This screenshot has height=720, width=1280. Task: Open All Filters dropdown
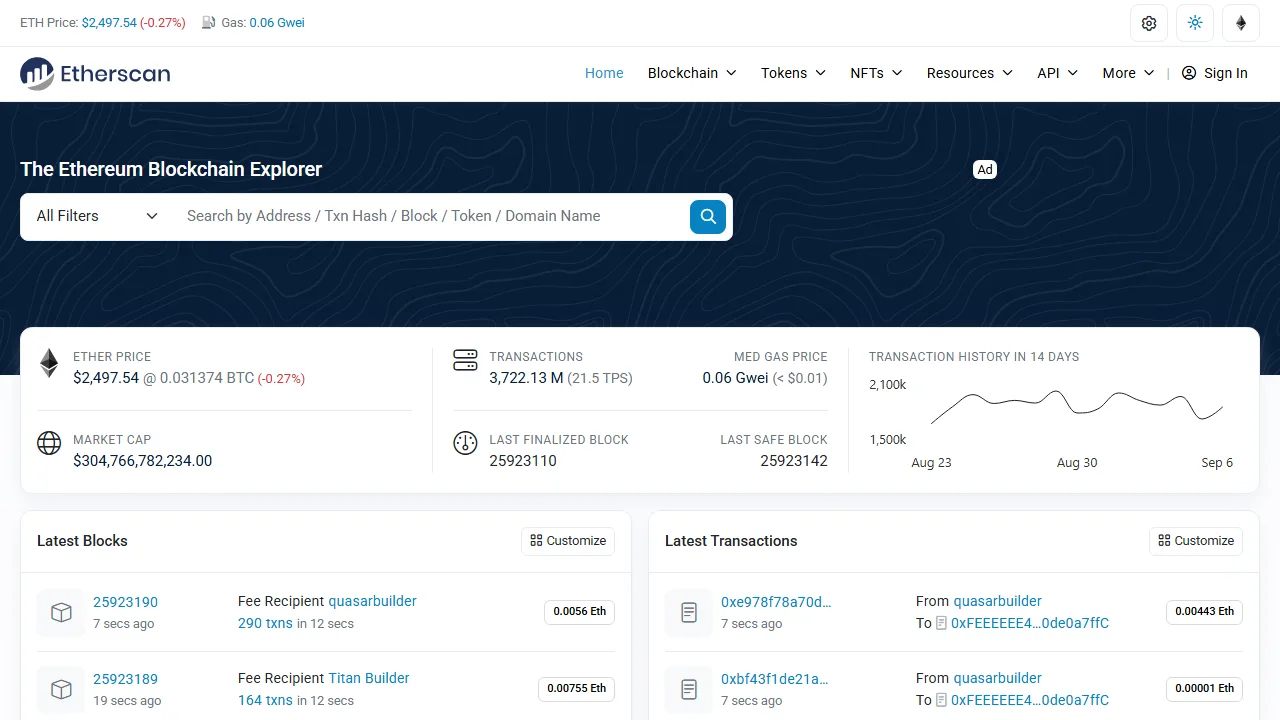click(x=97, y=216)
